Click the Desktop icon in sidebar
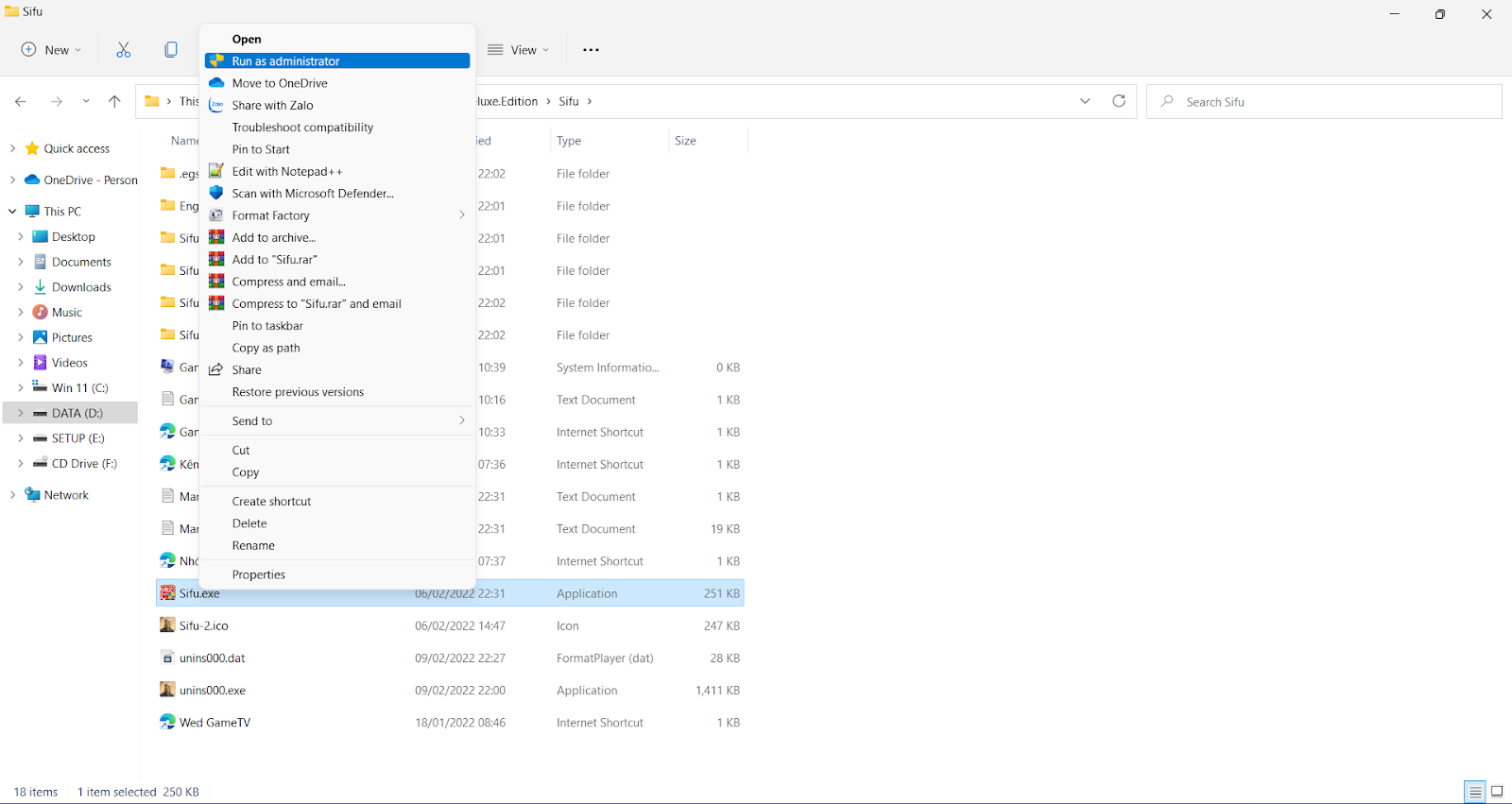 [x=40, y=236]
